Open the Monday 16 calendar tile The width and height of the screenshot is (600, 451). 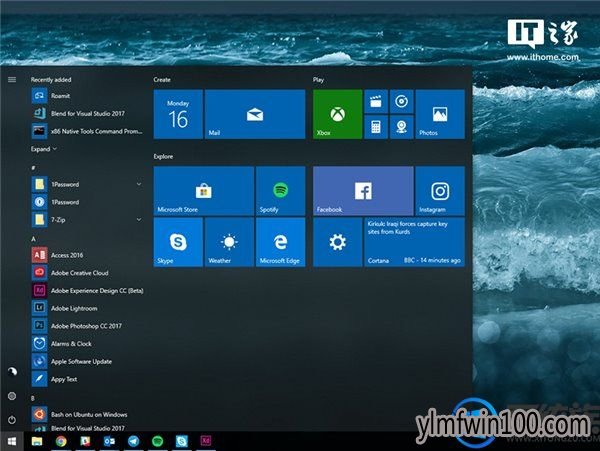[178, 114]
